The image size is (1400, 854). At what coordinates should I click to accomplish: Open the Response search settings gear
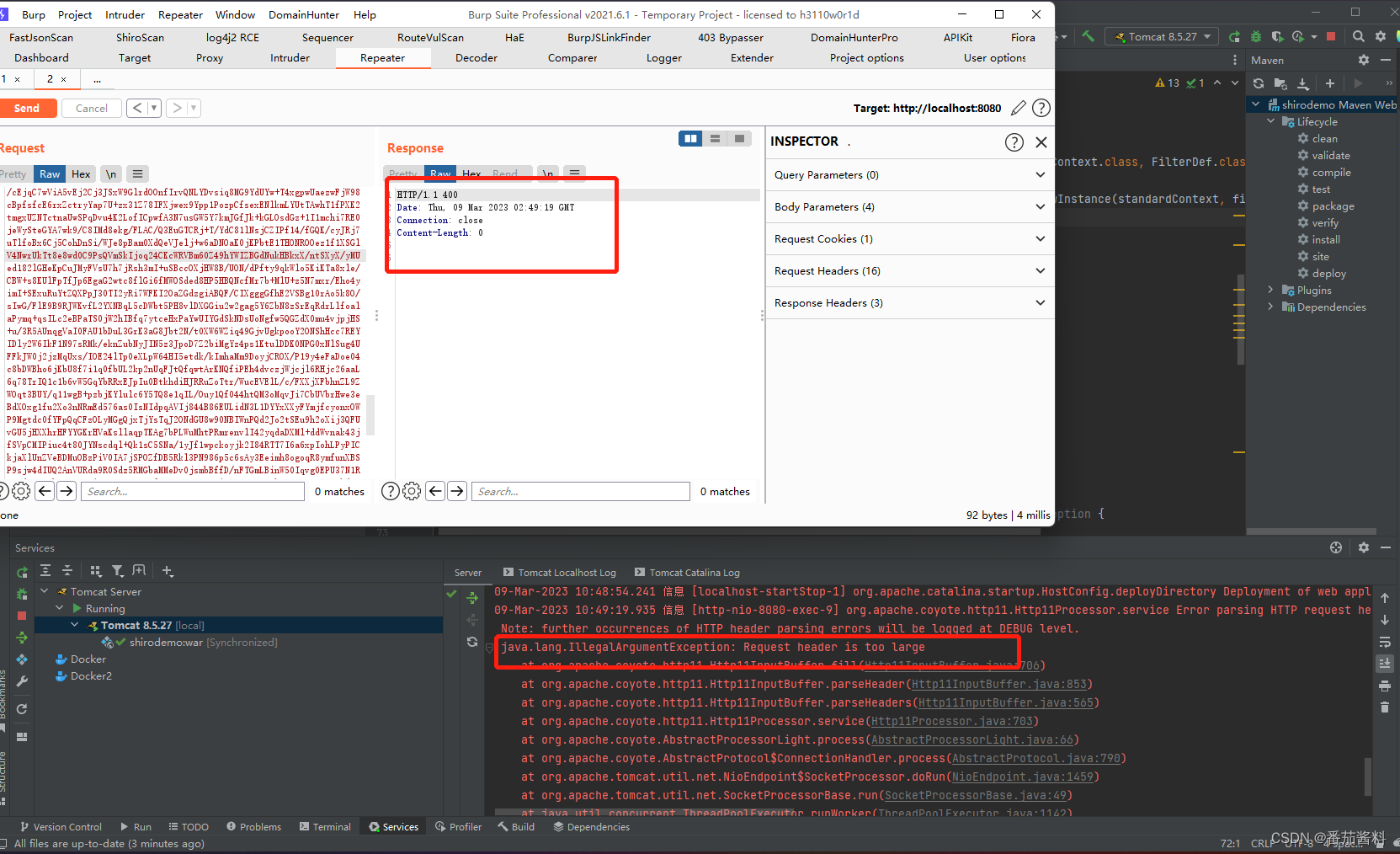pos(412,491)
